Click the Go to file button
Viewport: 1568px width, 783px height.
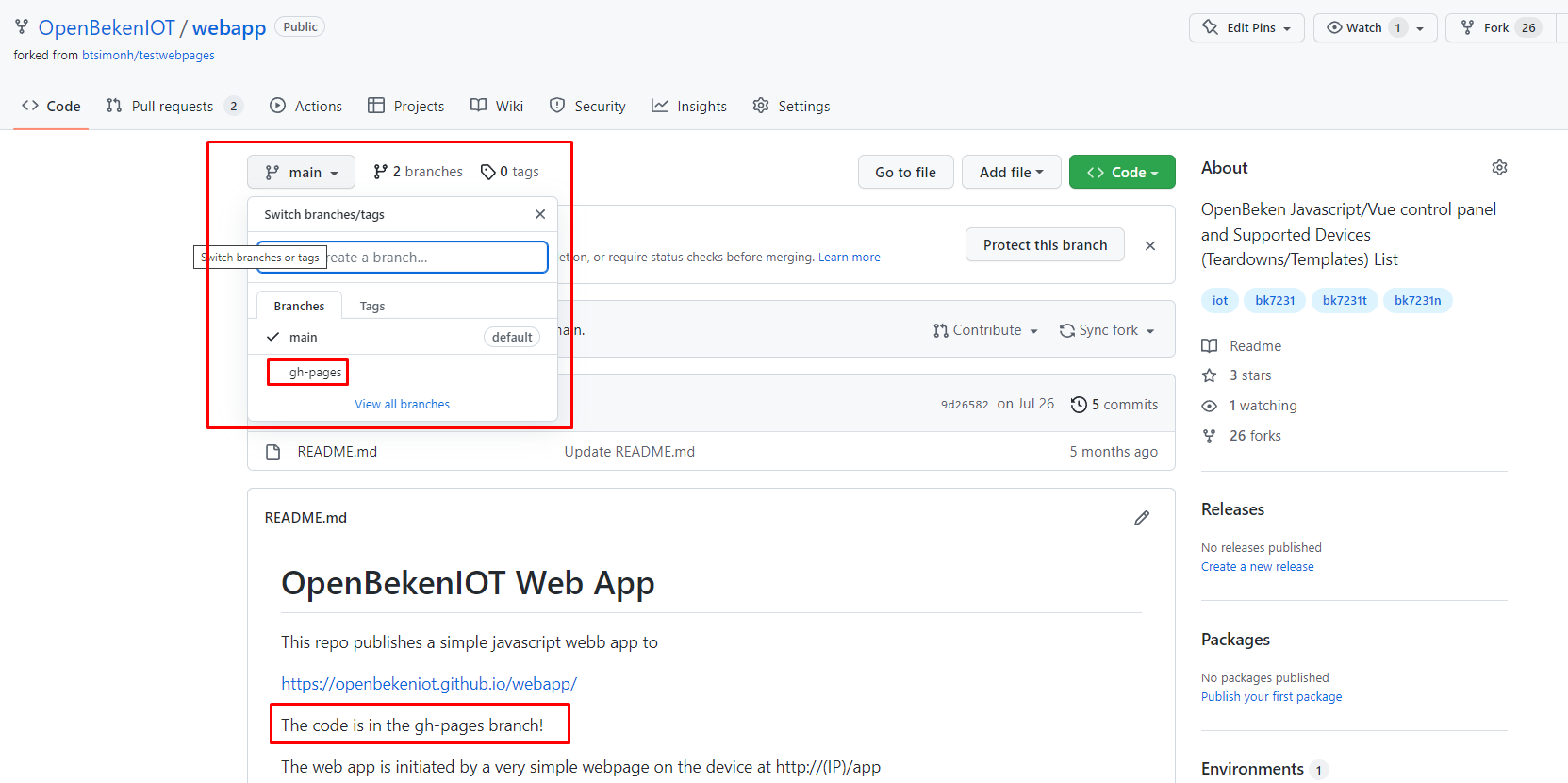tap(905, 172)
